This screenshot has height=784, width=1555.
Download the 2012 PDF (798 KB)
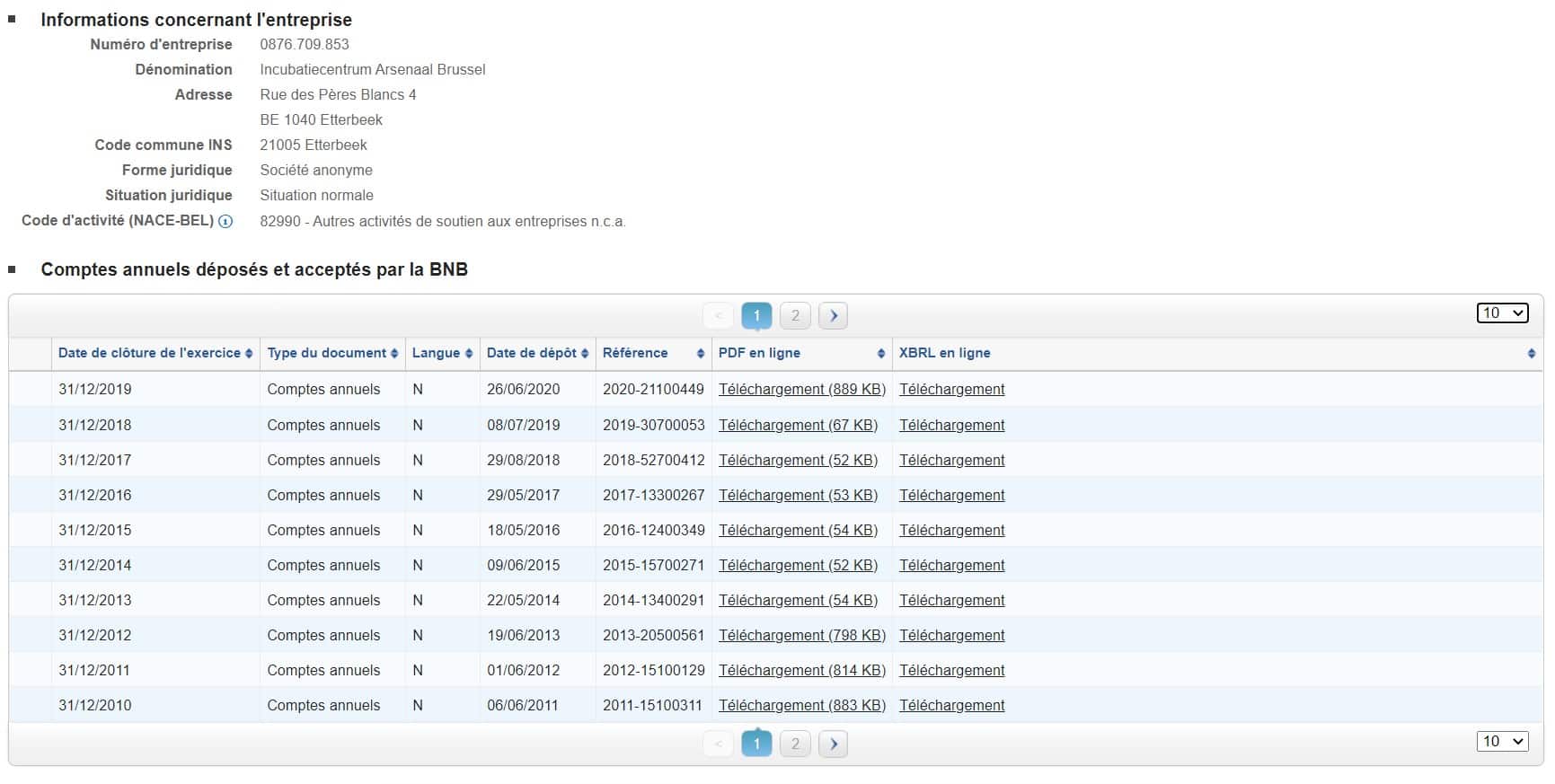coord(801,636)
